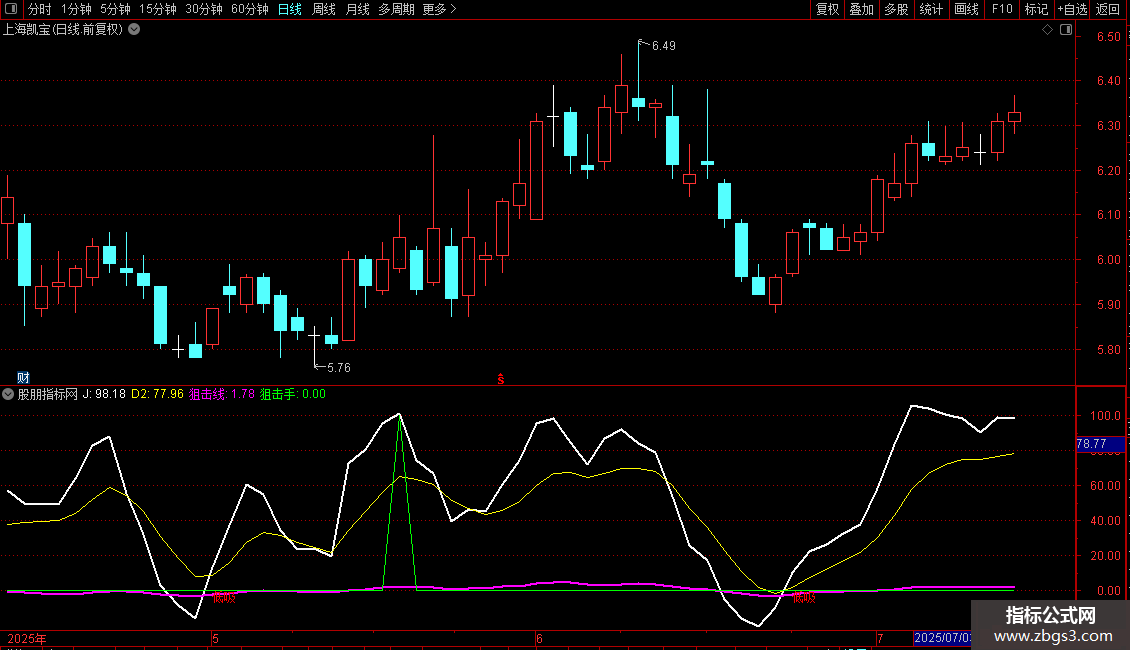Activate the 画线 drawing tool
This screenshot has height=650, width=1130.
(966, 9)
